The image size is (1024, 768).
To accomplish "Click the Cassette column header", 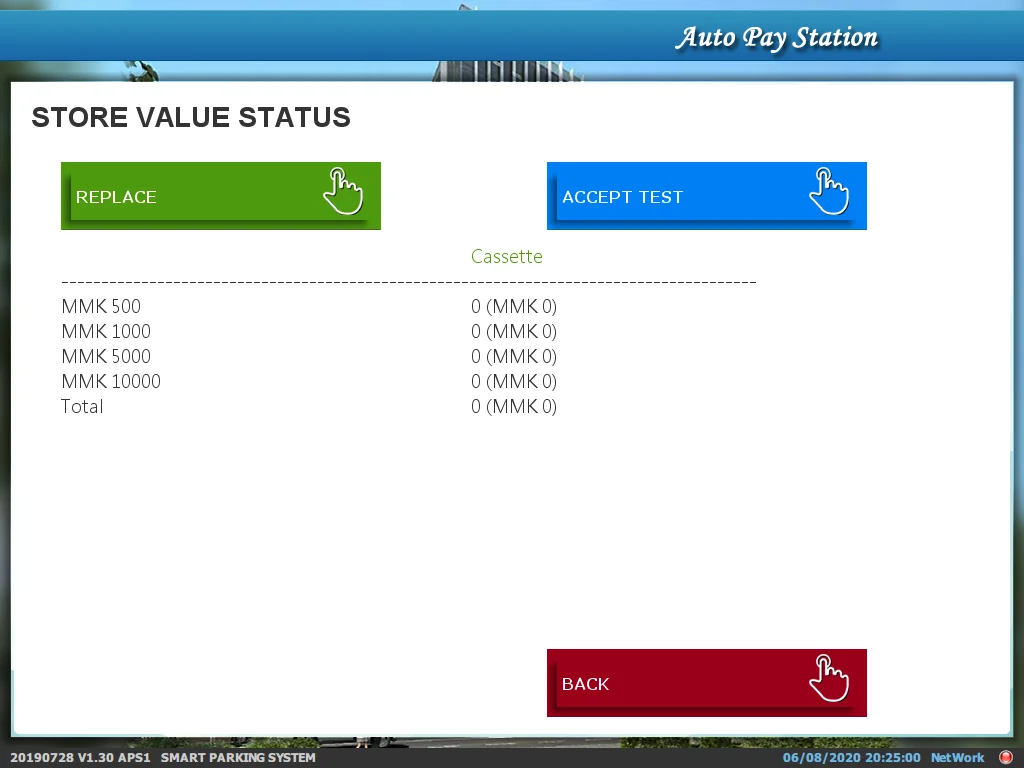I will (x=506, y=257).
